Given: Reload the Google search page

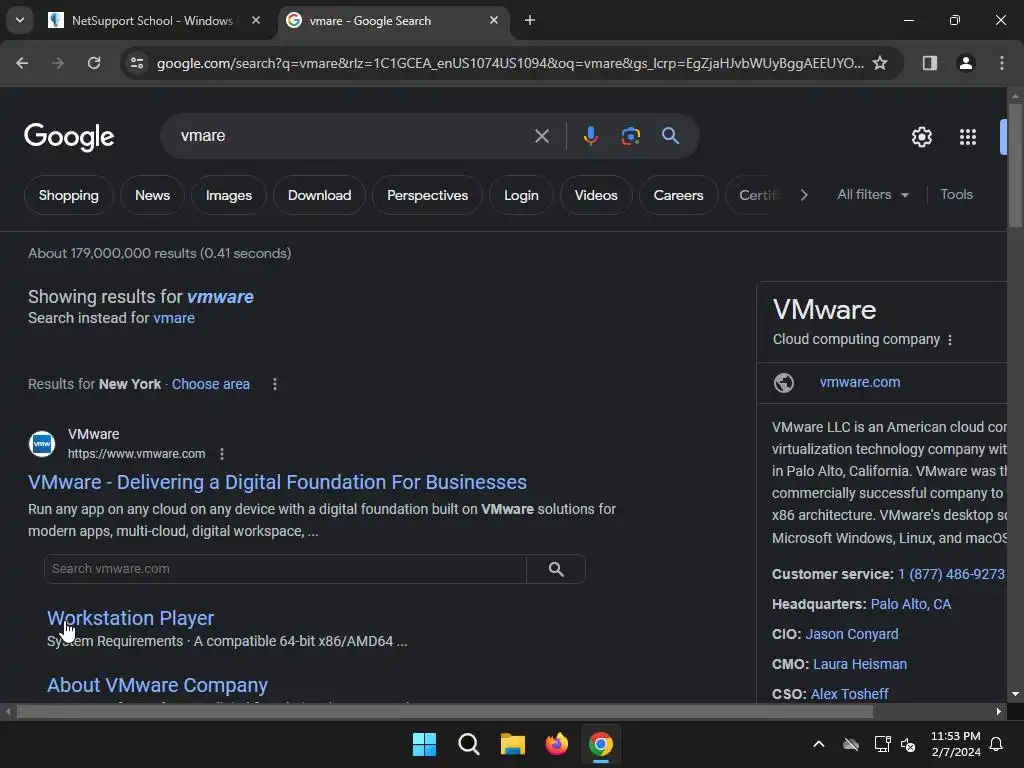Looking at the screenshot, I should [x=94, y=63].
